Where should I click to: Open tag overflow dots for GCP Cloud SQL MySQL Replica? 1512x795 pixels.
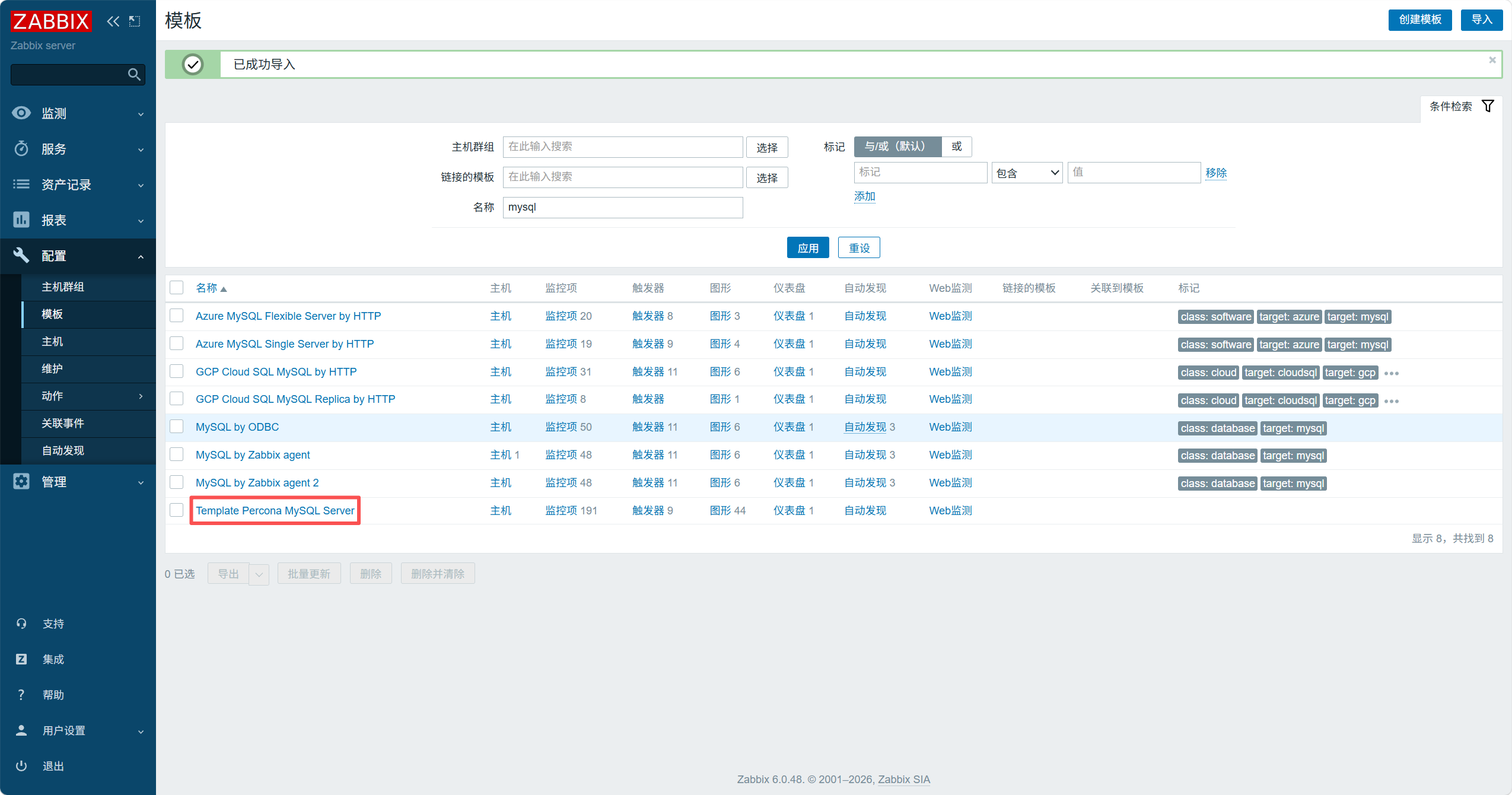pos(1392,401)
